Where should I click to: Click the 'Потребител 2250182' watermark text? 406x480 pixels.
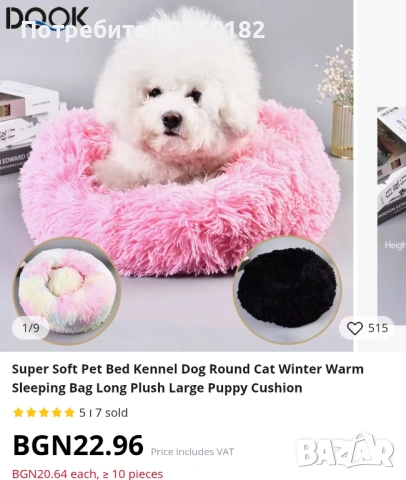pyautogui.click(x=143, y=30)
